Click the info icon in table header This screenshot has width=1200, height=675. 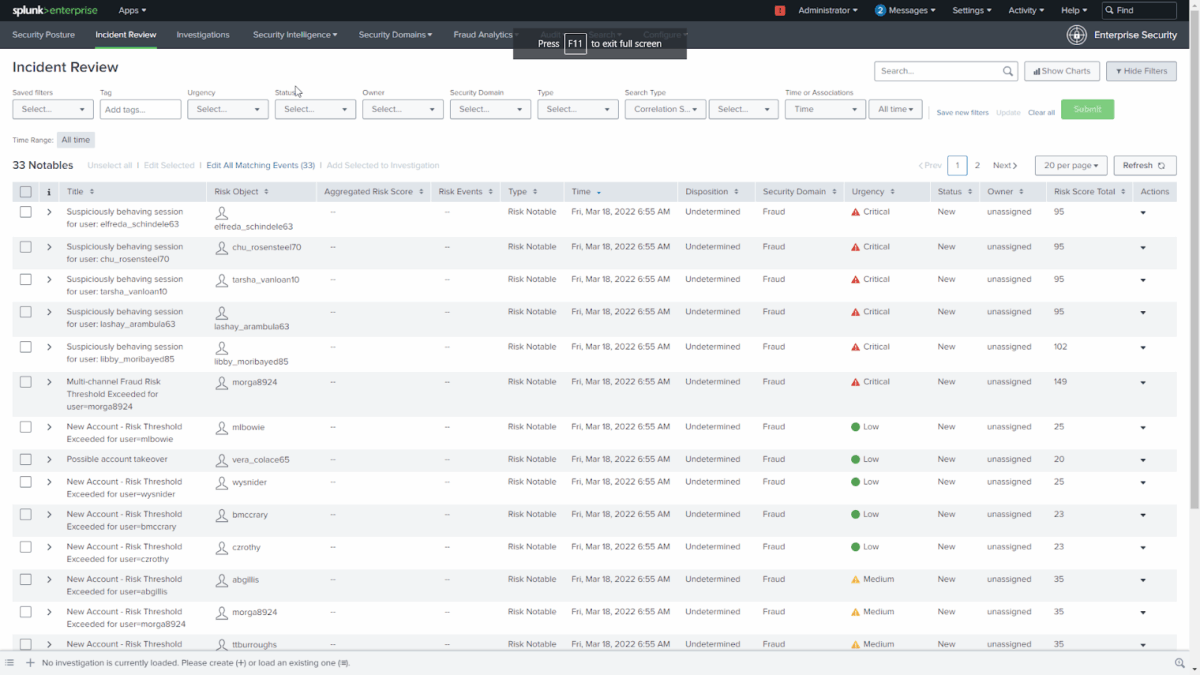49,192
